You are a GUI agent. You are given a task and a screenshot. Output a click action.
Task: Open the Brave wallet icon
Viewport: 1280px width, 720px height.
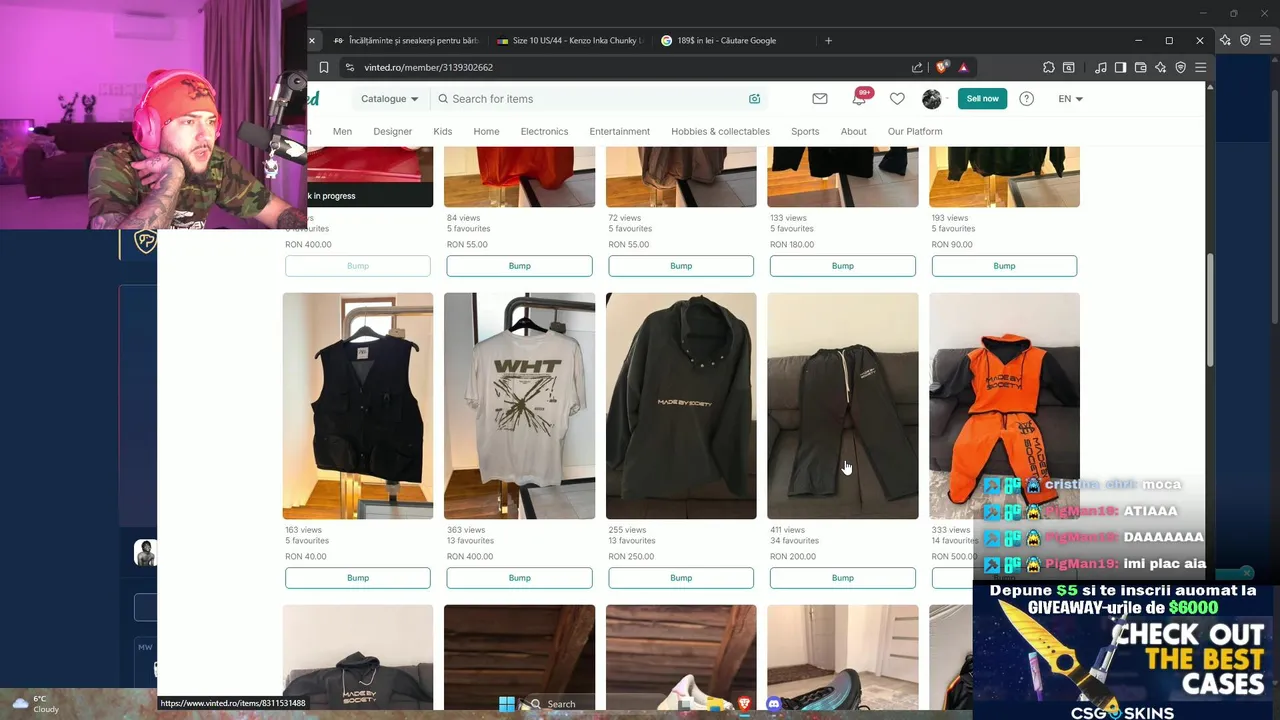coord(1140,67)
